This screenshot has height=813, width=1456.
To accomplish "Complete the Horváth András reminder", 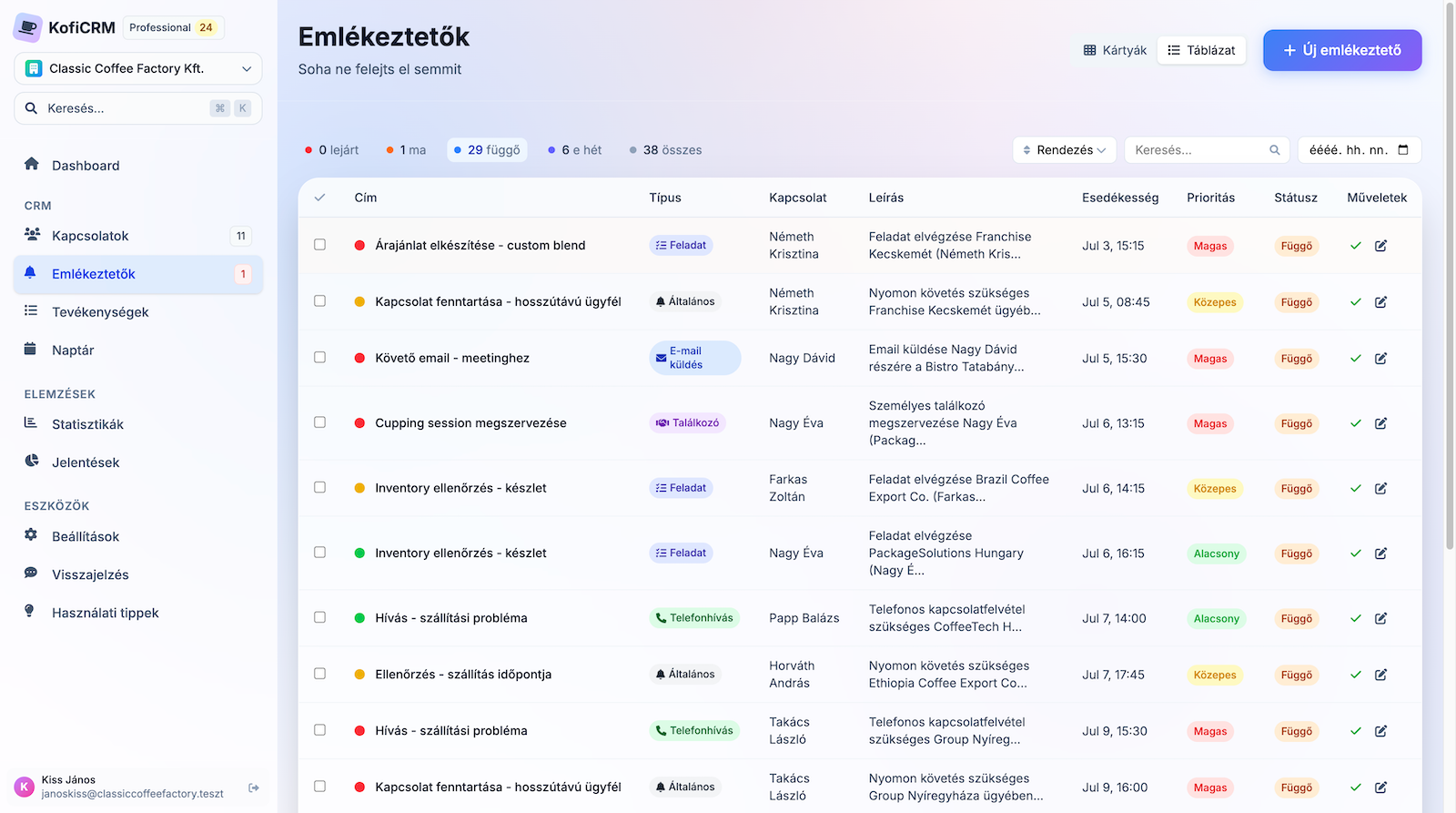I will tap(1356, 675).
